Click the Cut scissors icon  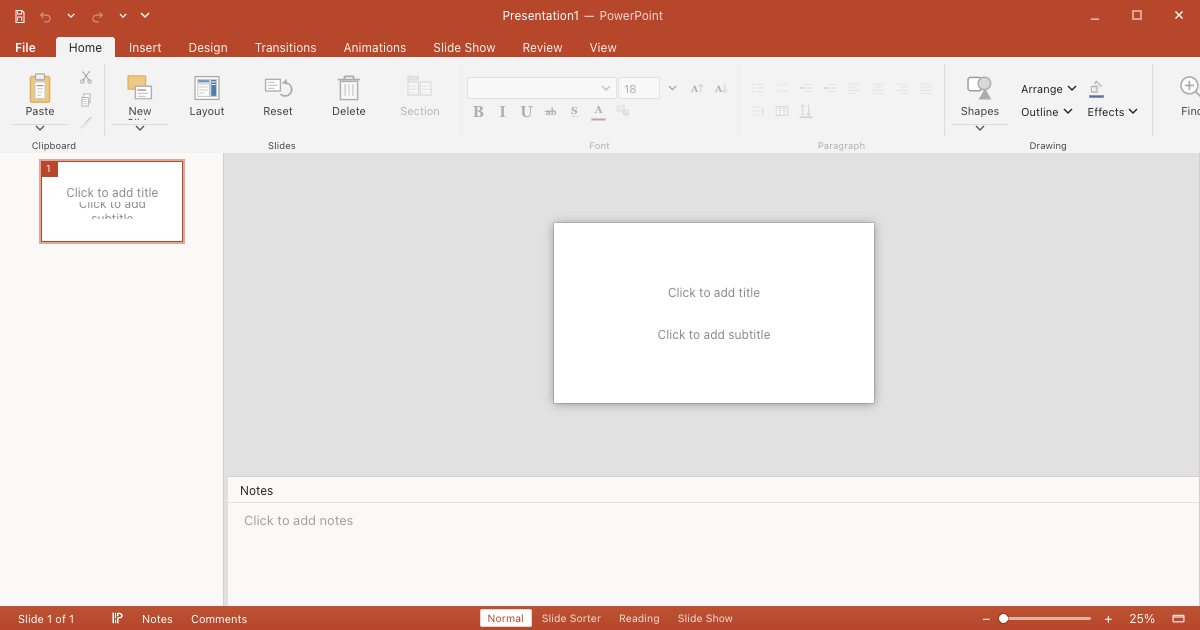[86, 77]
